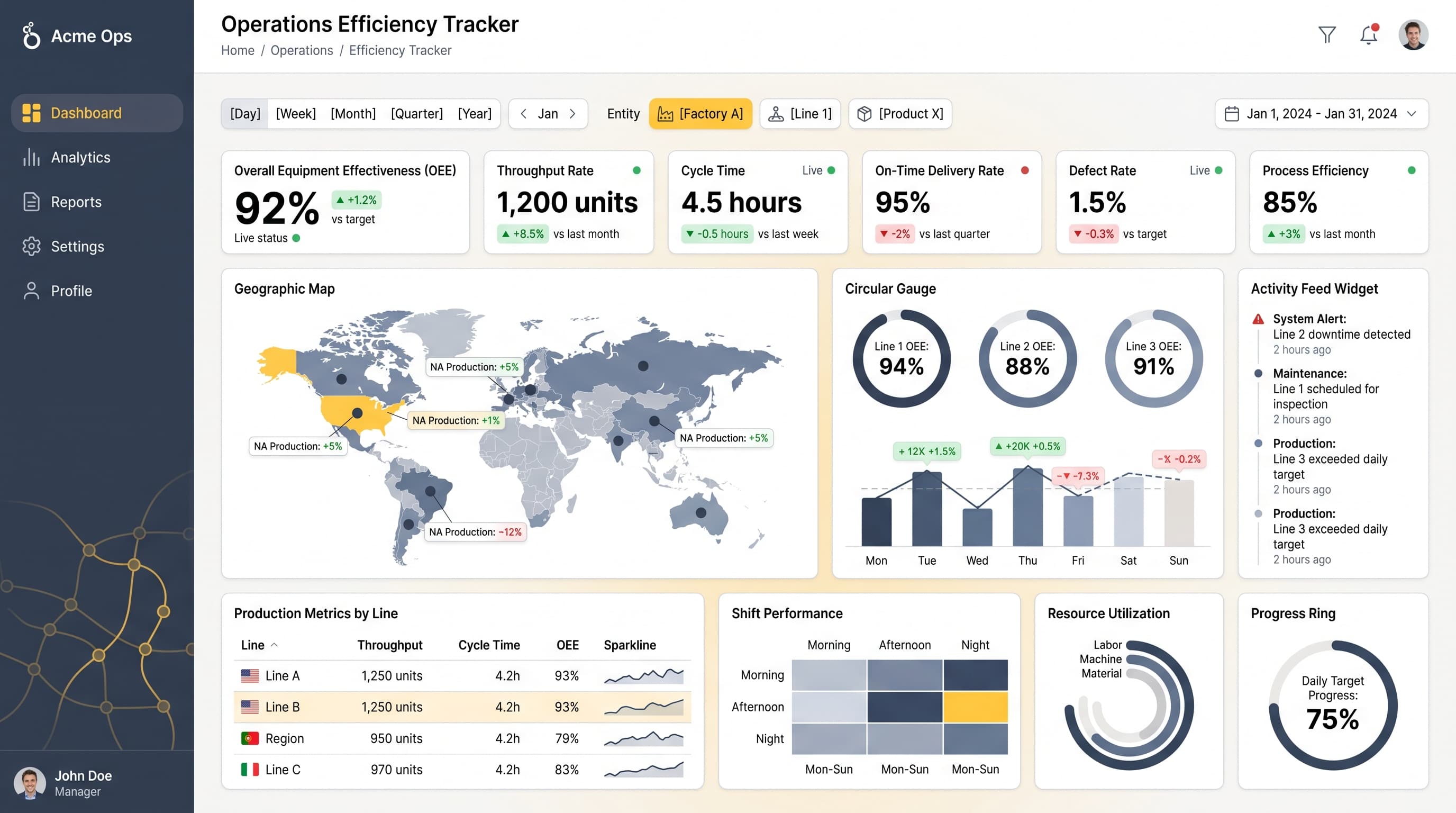Screen dimensions: 1456x813
Task: Click the line icon in Line 1 chip
Action: pos(776,114)
